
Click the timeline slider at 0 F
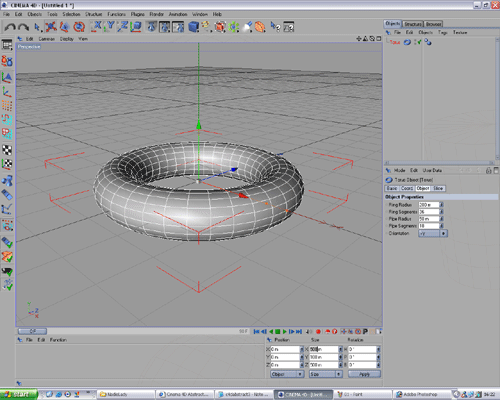tap(32, 331)
